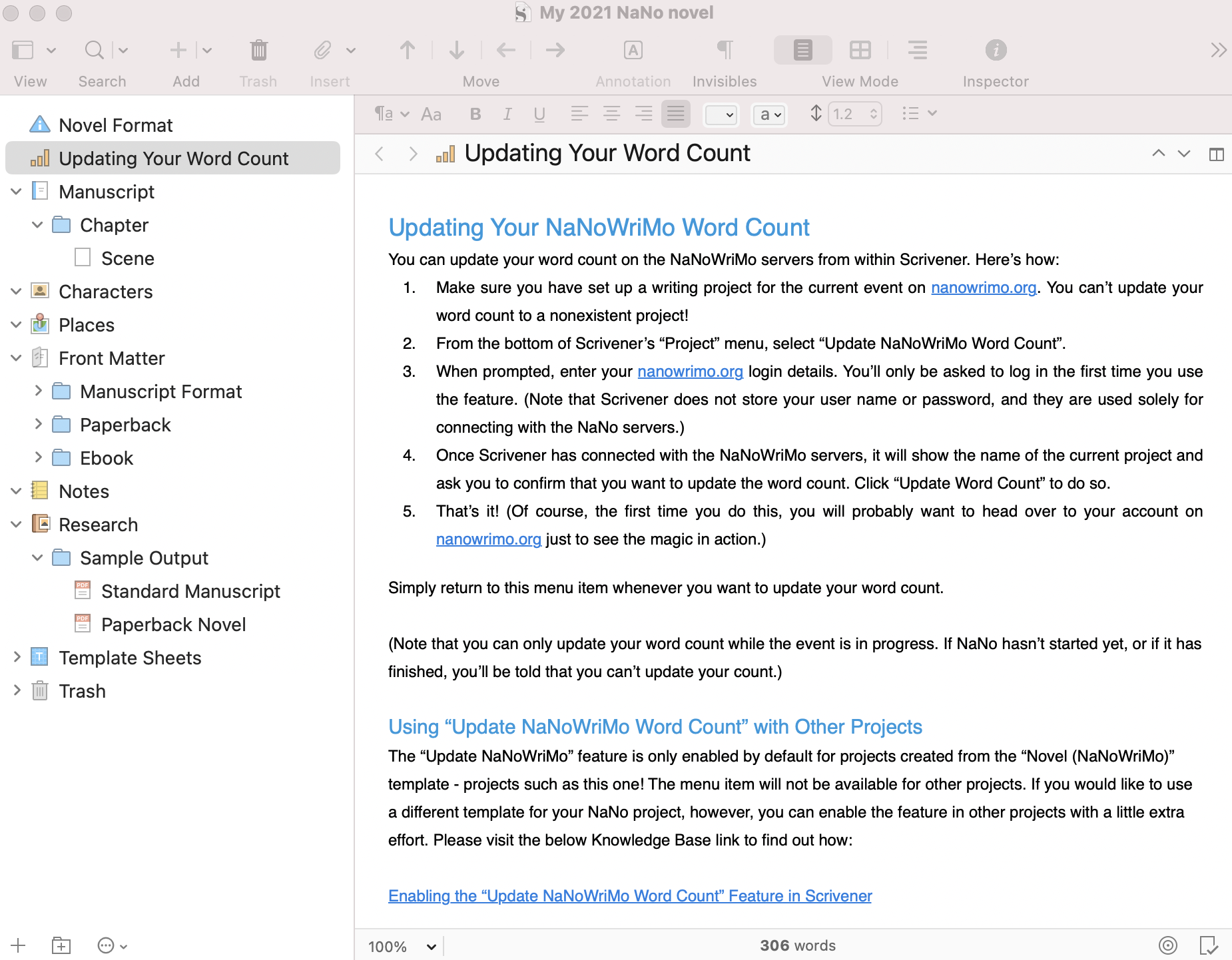Collapse the Chapter folder
1232x960 pixels.
click(x=38, y=225)
